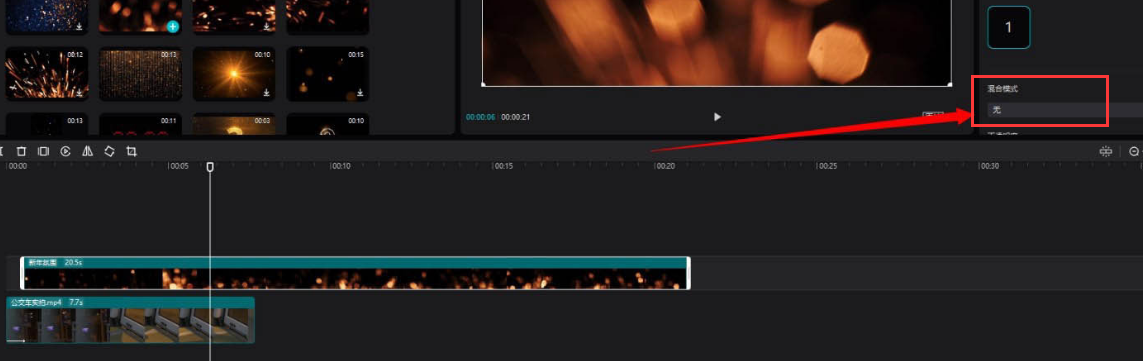Screen dimensions: 1143x361
Task: Click the timeline playhead handle
Action: (x=210, y=167)
